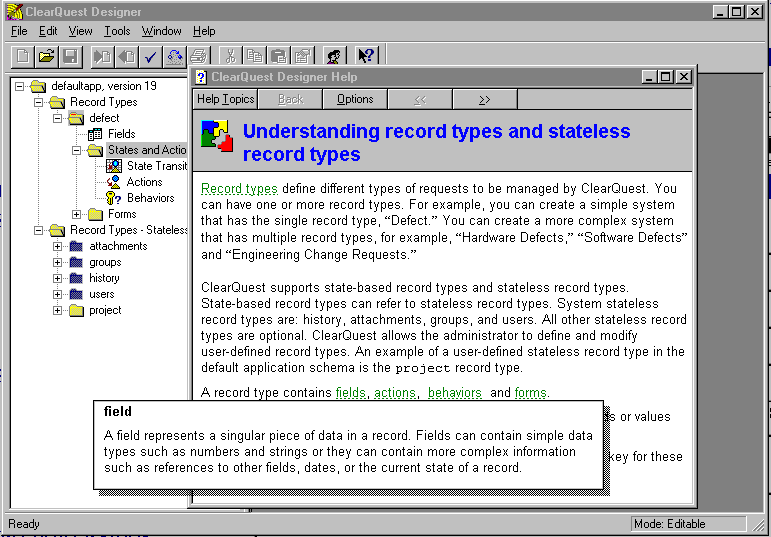This screenshot has width=771, height=537.
Task: Click the Save floppy disk icon
Action: pos(70,57)
